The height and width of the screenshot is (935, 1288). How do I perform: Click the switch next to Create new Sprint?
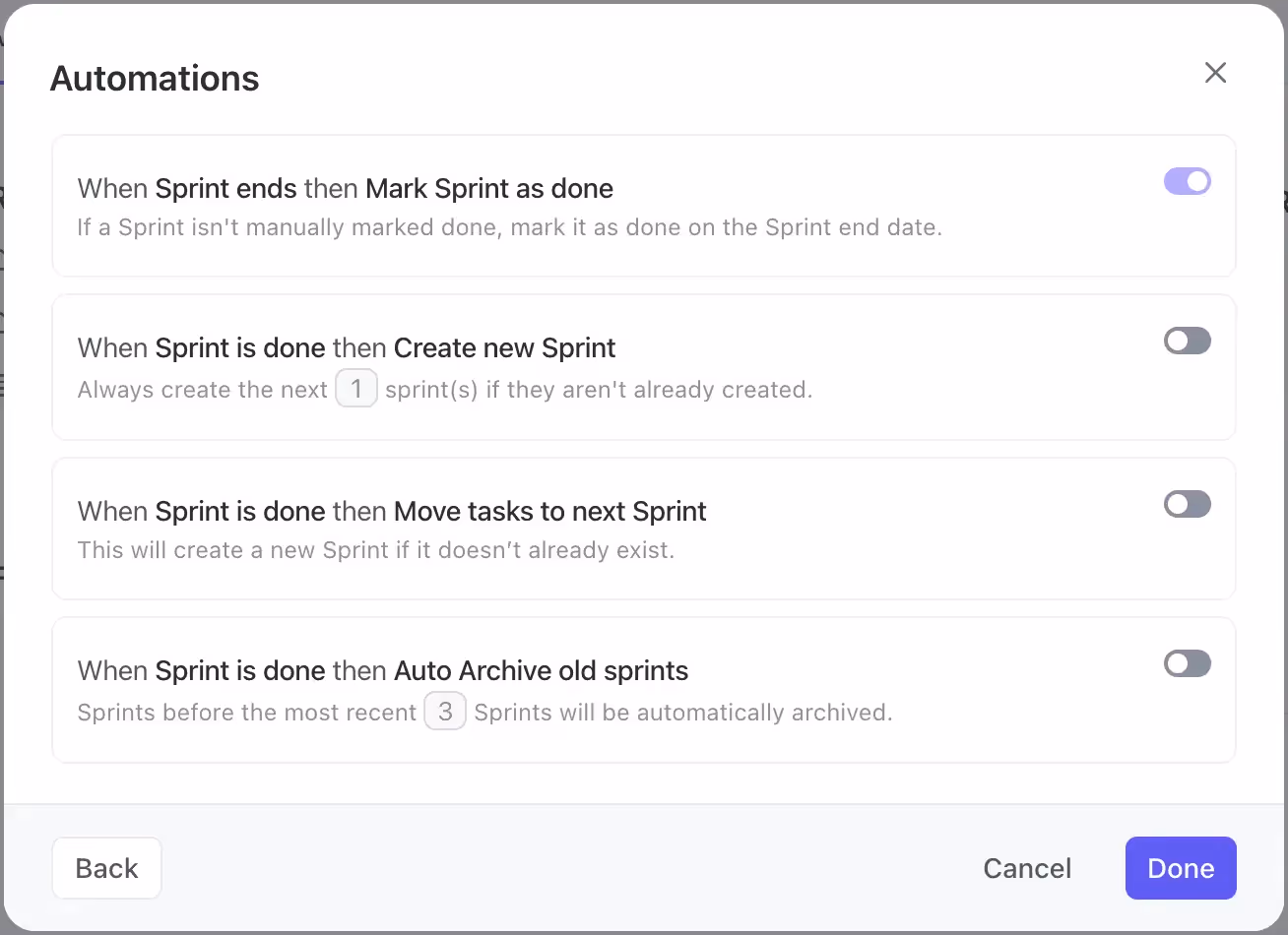(1187, 341)
